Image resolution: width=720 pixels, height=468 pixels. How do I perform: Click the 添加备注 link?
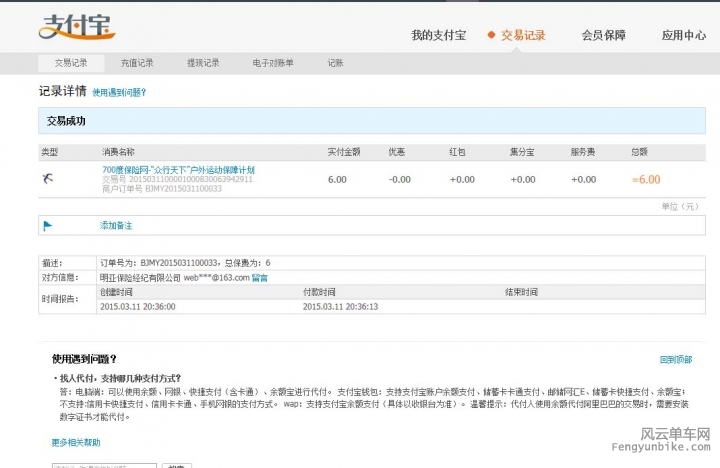click(116, 226)
